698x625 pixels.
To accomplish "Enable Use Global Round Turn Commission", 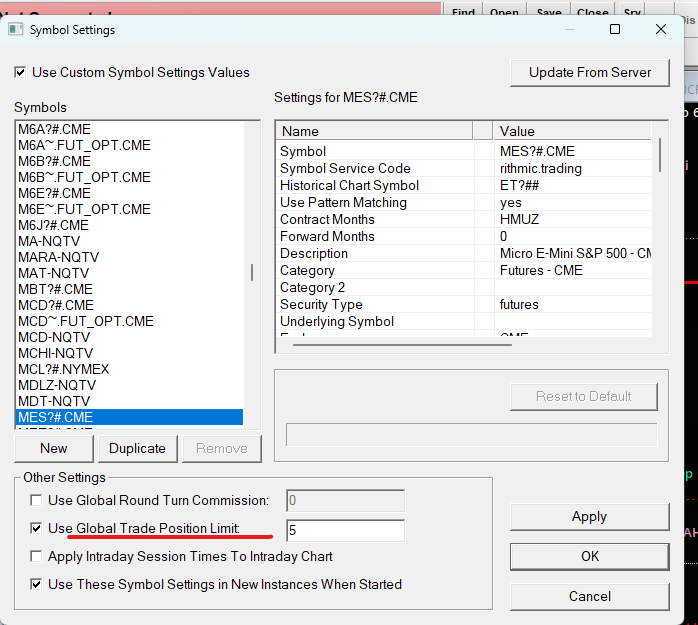I will [37, 500].
